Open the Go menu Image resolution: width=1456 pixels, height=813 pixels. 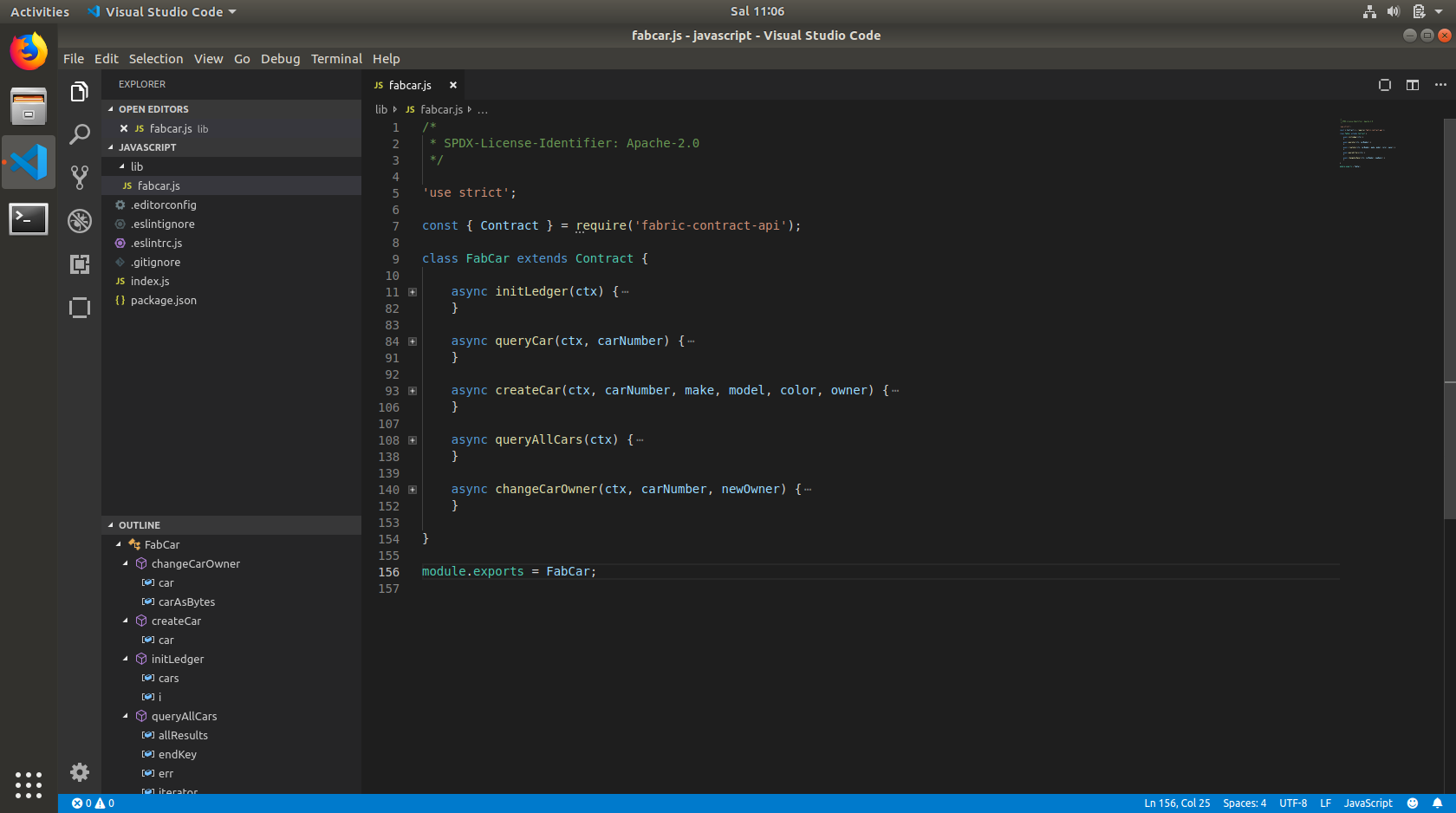point(242,59)
